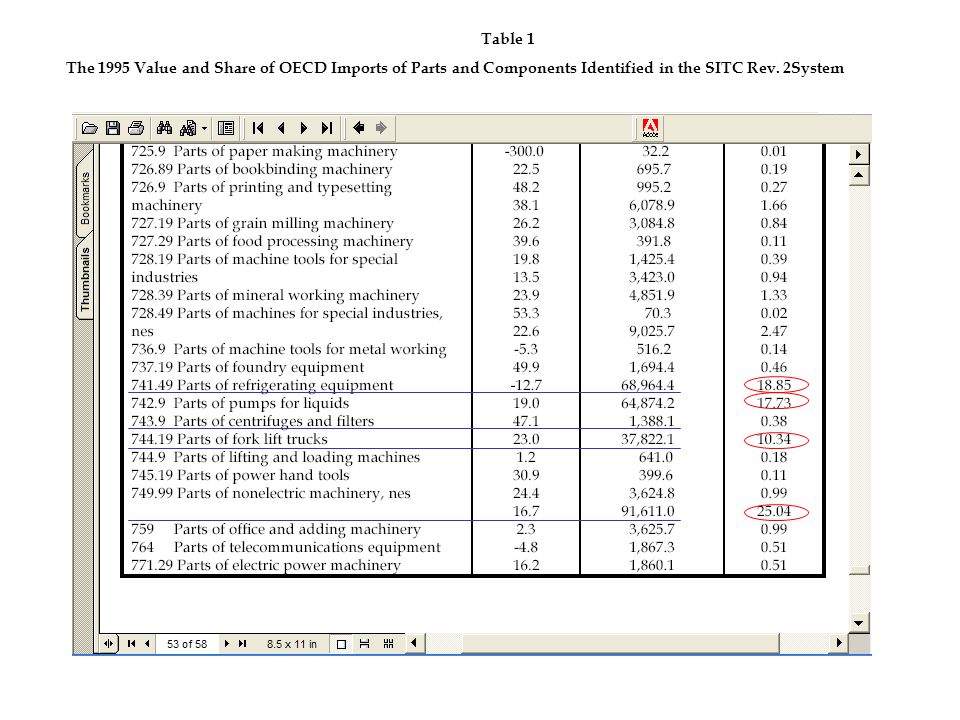Screen dimensions: 960x720
Task: Jump to the last page from the status bar
Action: click(242, 643)
